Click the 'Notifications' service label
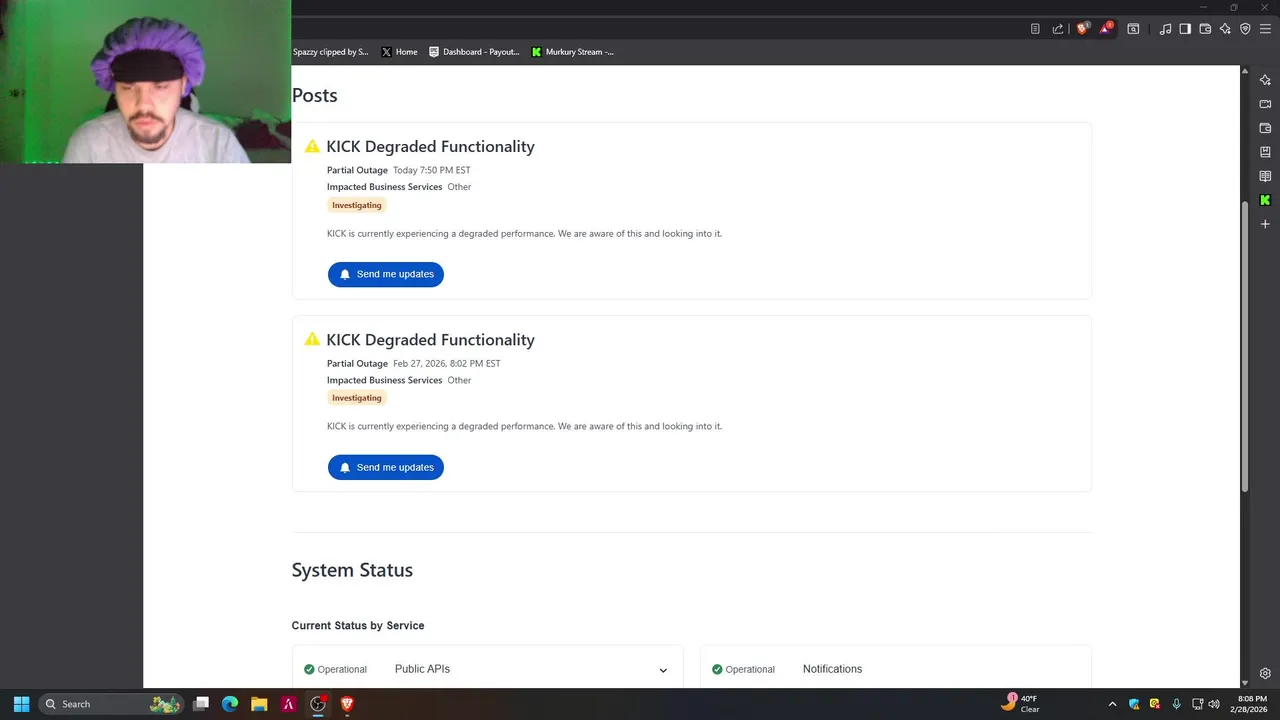This screenshot has width=1280, height=720. point(832,669)
